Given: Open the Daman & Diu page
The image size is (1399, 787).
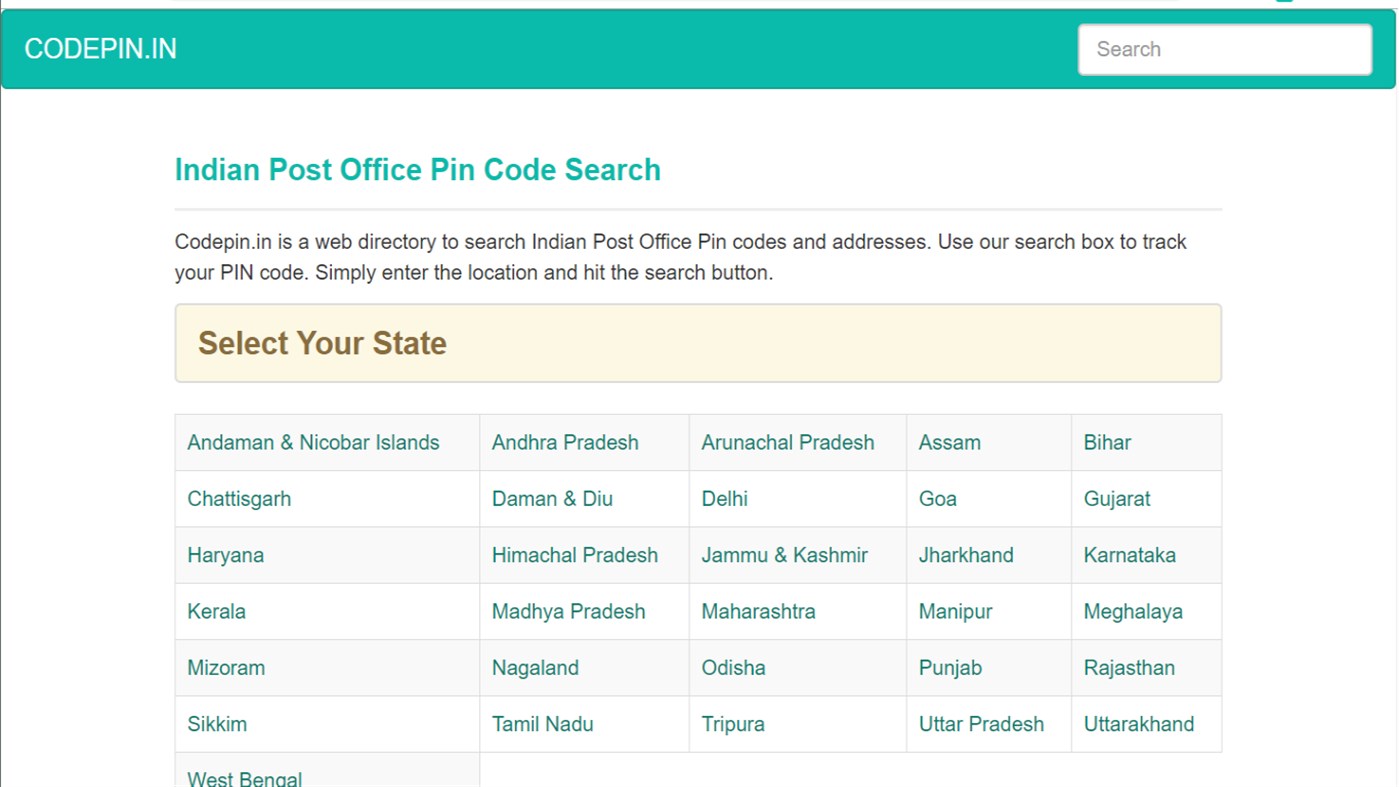Looking at the screenshot, I should (x=552, y=498).
